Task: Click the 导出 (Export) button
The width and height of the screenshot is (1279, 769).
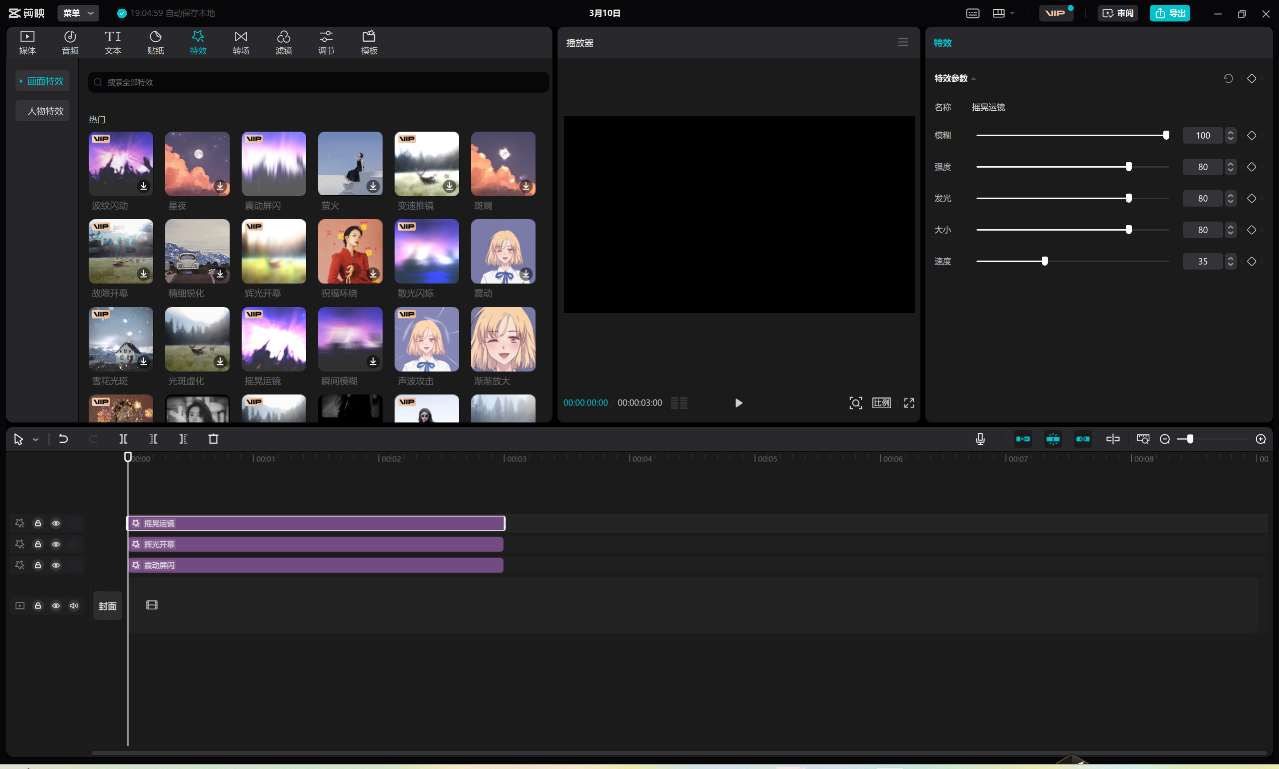Action: point(1170,13)
